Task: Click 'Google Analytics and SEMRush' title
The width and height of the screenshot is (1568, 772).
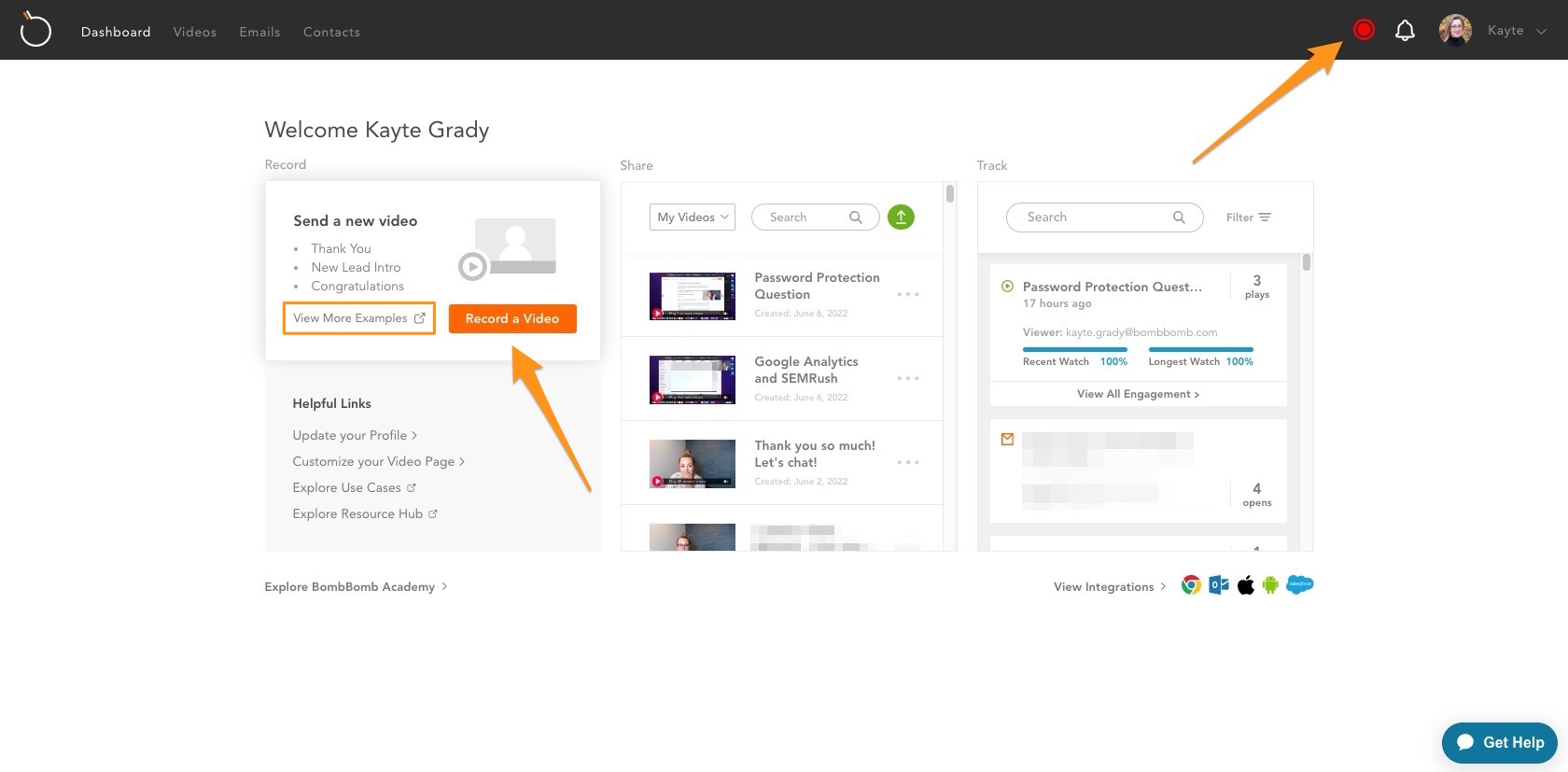Action: coord(806,370)
